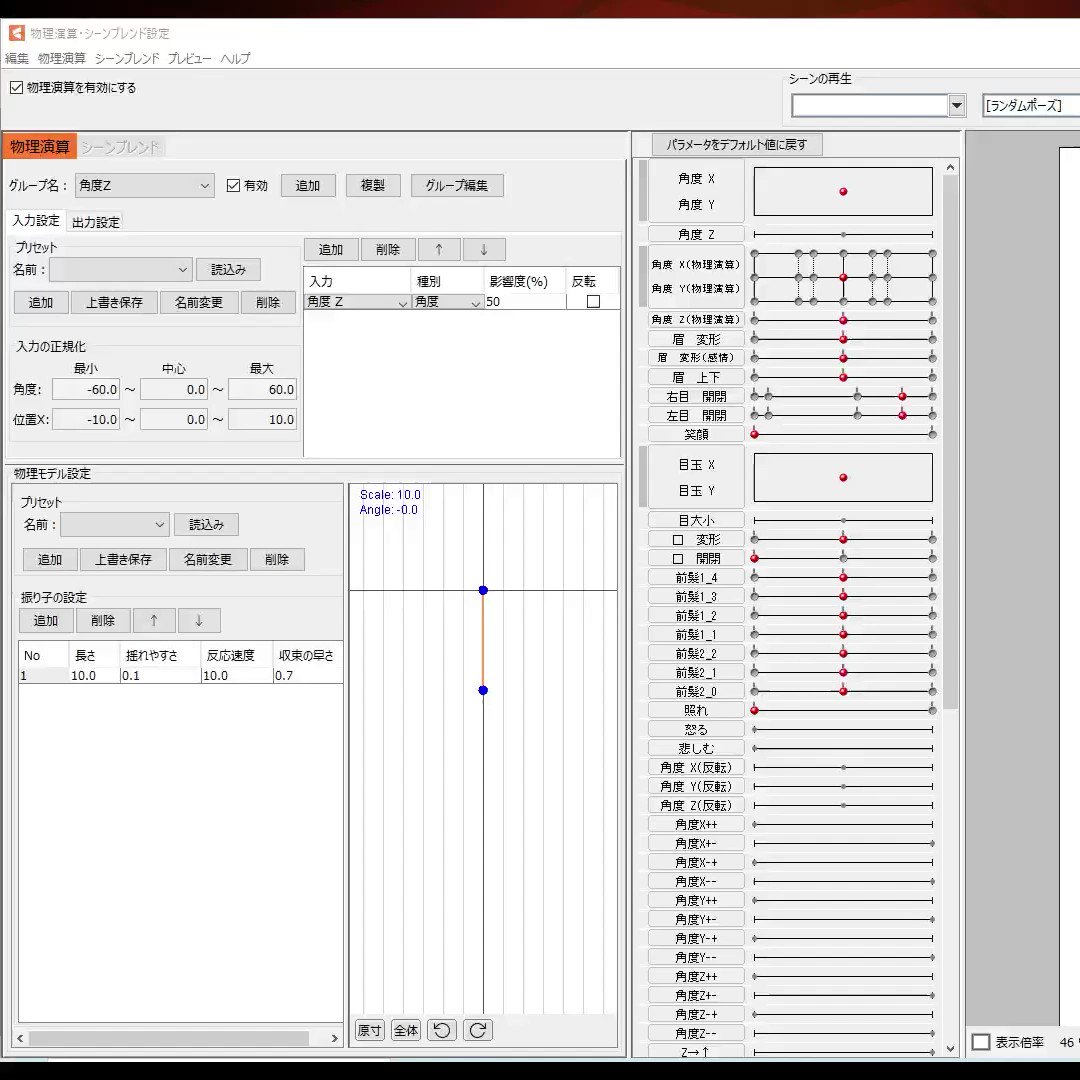Click the 笑顔 parameter slider
The width and height of the screenshot is (1080, 1080).
843,434
